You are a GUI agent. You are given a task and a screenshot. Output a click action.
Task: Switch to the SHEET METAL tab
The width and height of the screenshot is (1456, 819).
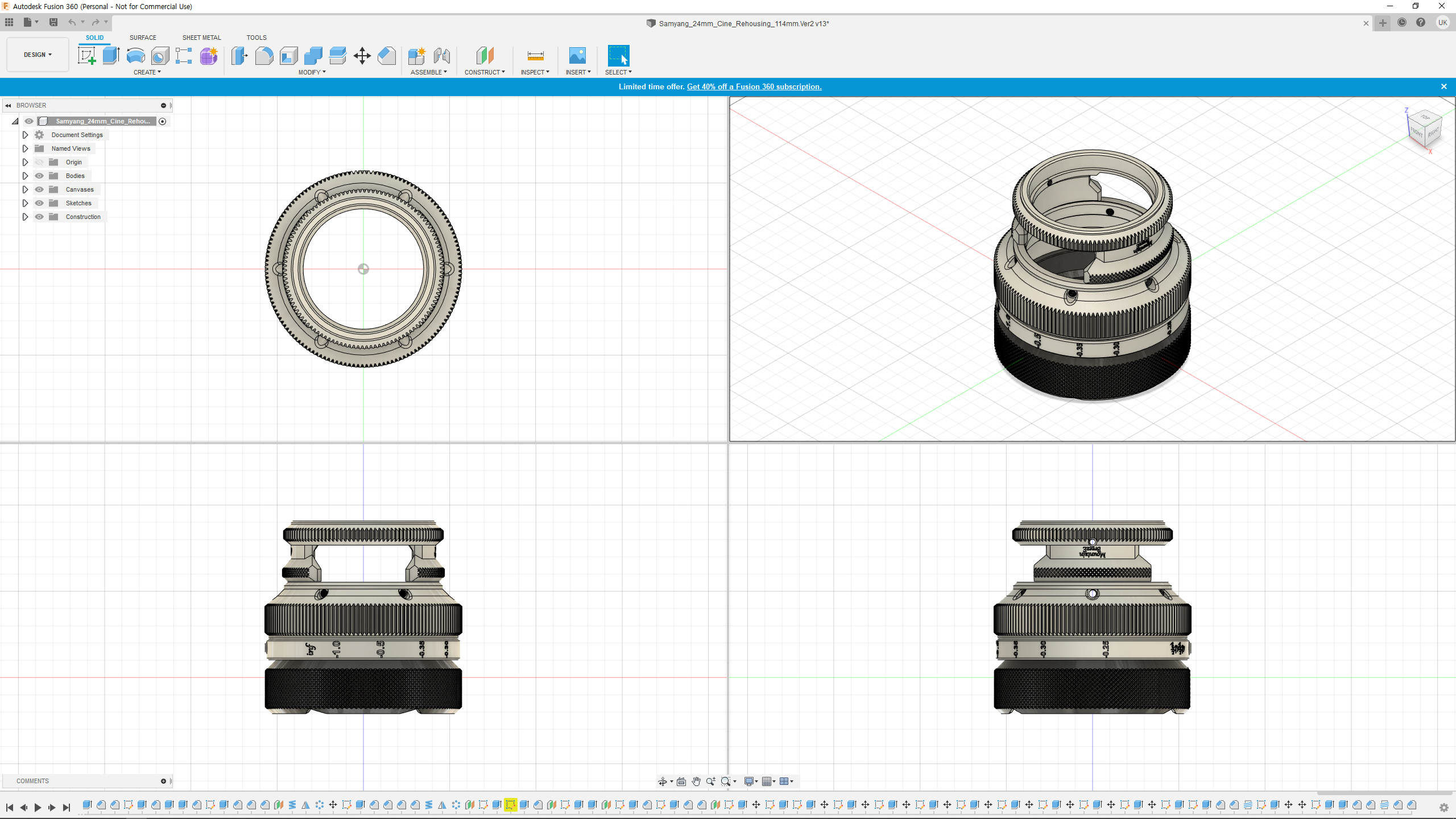point(201,38)
